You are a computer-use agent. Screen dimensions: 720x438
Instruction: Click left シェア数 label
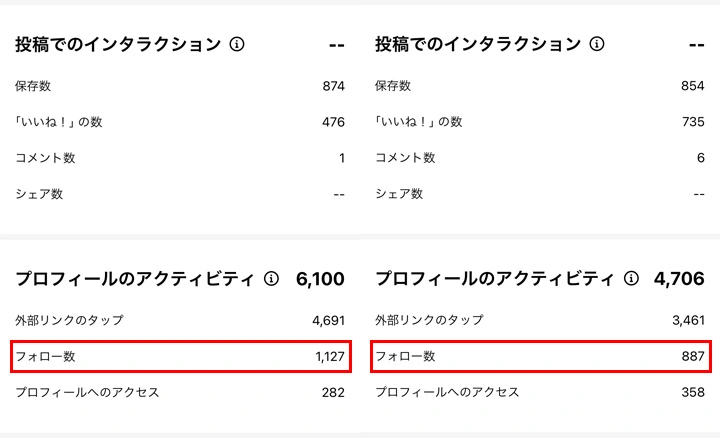pos(39,194)
